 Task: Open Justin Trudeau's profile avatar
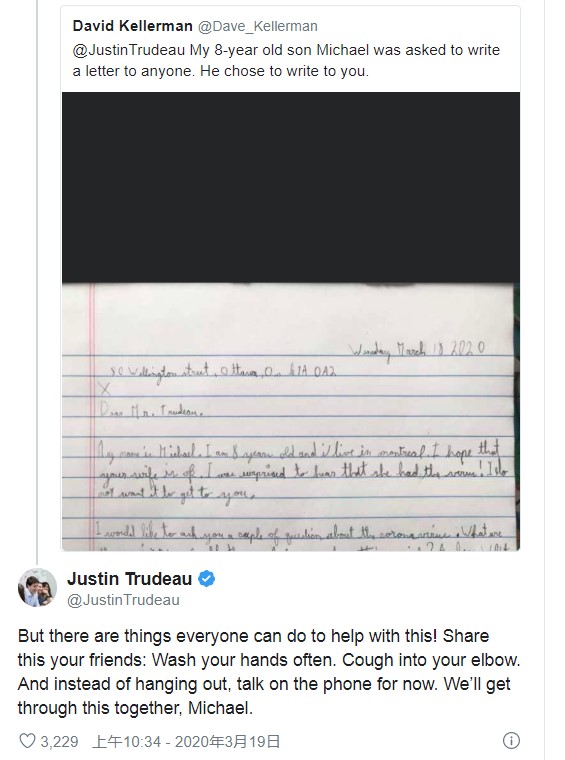pyautogui.click(x=37, y=587)
